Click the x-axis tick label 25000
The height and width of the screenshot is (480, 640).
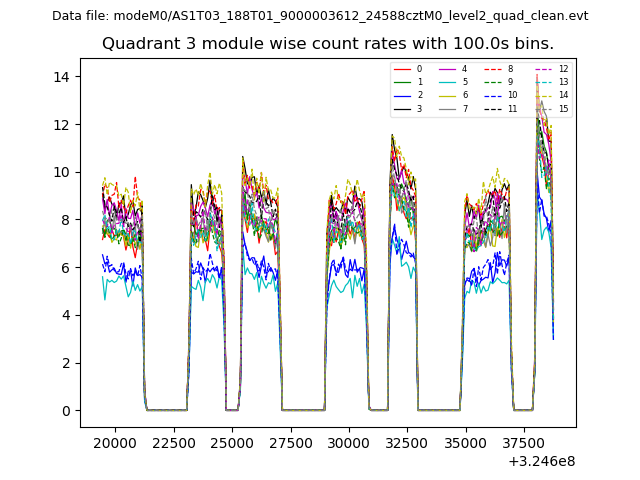coord(232,443)
